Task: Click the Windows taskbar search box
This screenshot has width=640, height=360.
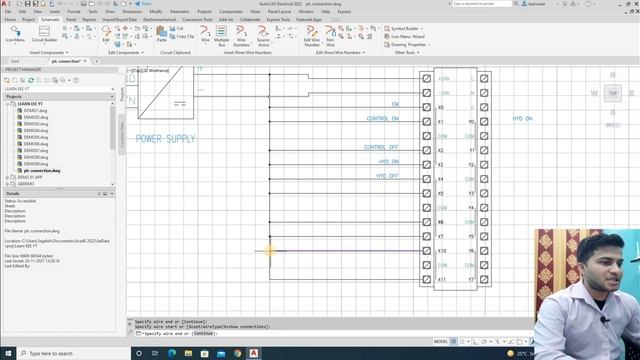Action: (x=73, y=353)
